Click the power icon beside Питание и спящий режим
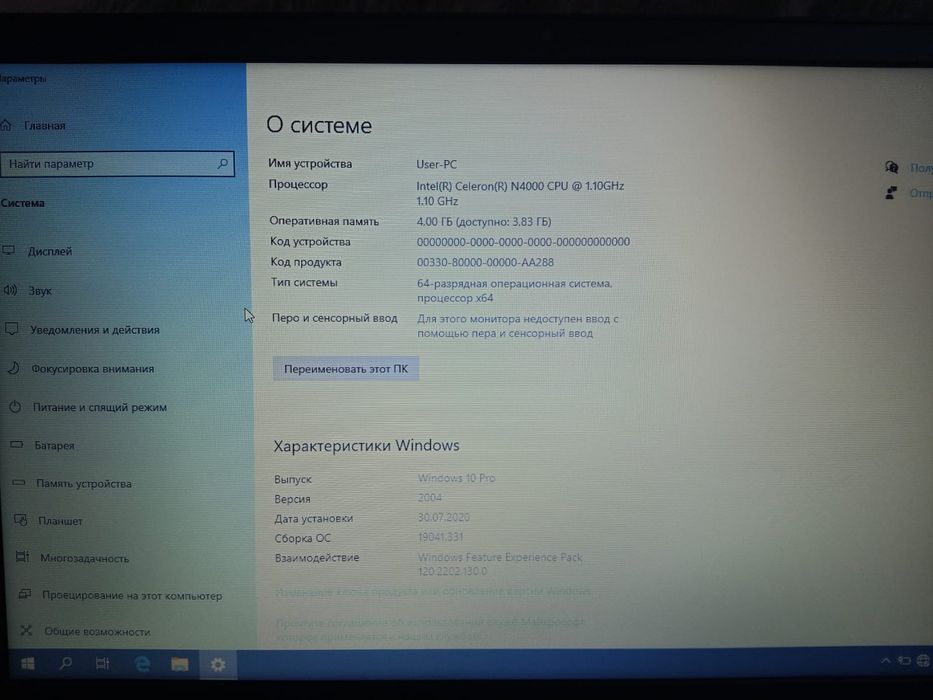The image size is (933, 700). (x=15, y=407)
